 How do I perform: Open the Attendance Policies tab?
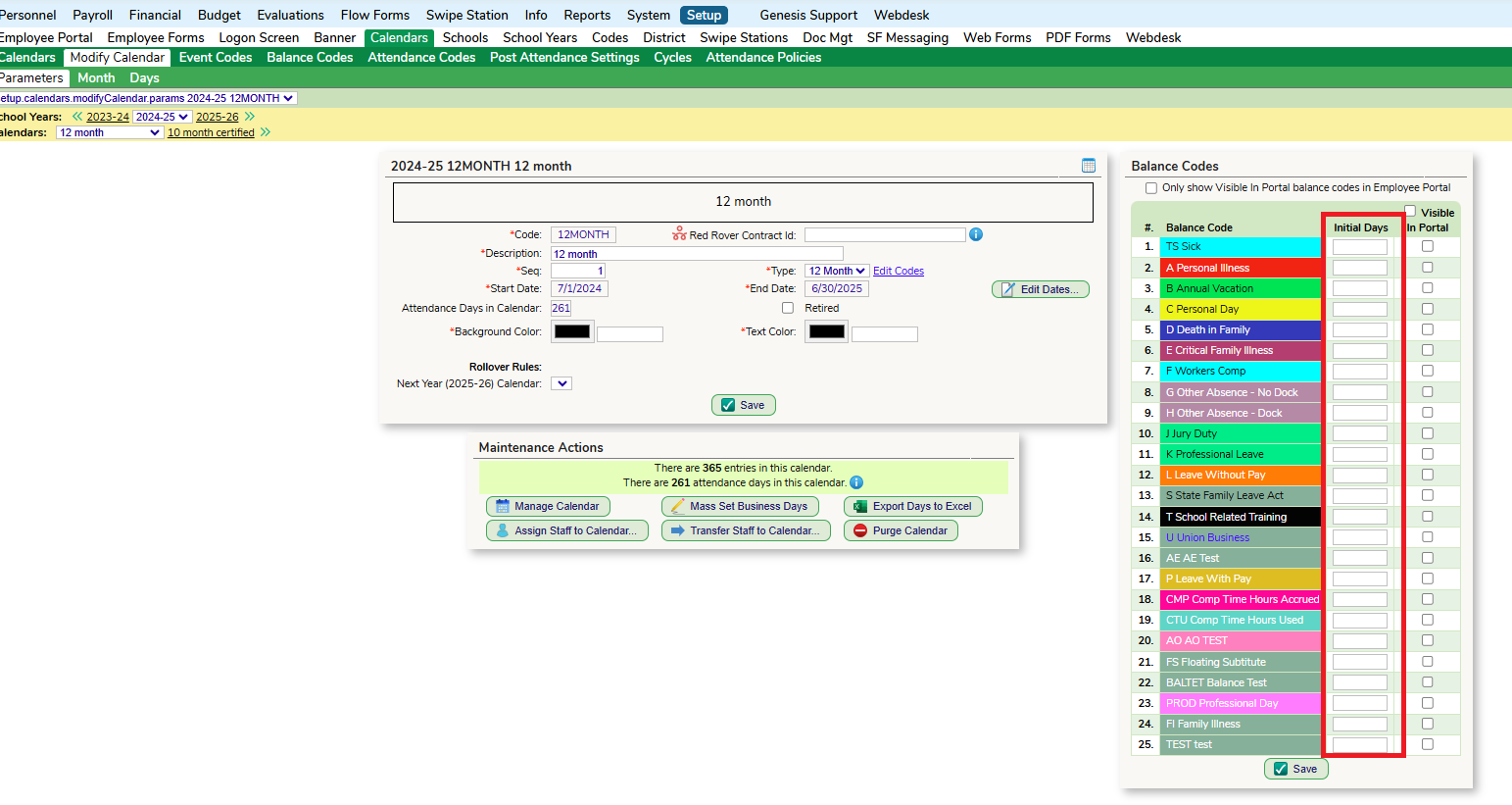click(763, 57)
